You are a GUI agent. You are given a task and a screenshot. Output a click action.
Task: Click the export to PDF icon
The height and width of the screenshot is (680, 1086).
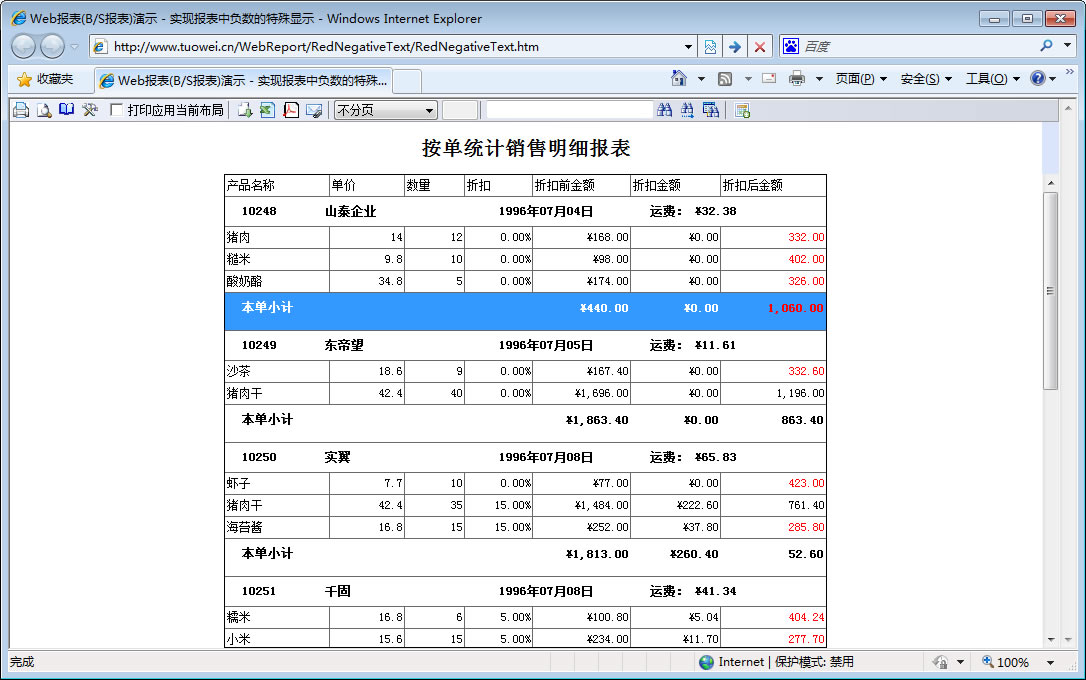[291, 110]
